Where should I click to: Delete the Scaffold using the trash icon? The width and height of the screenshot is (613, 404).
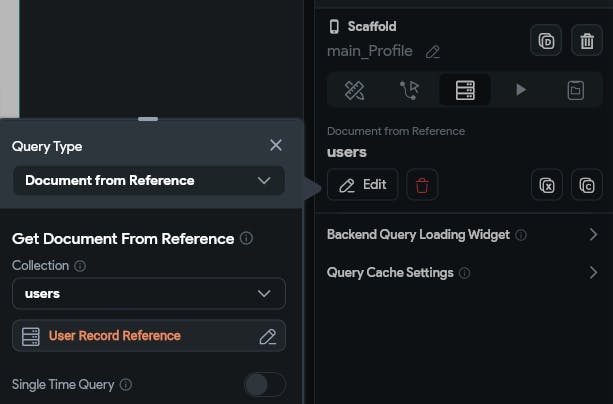(586, 41)
